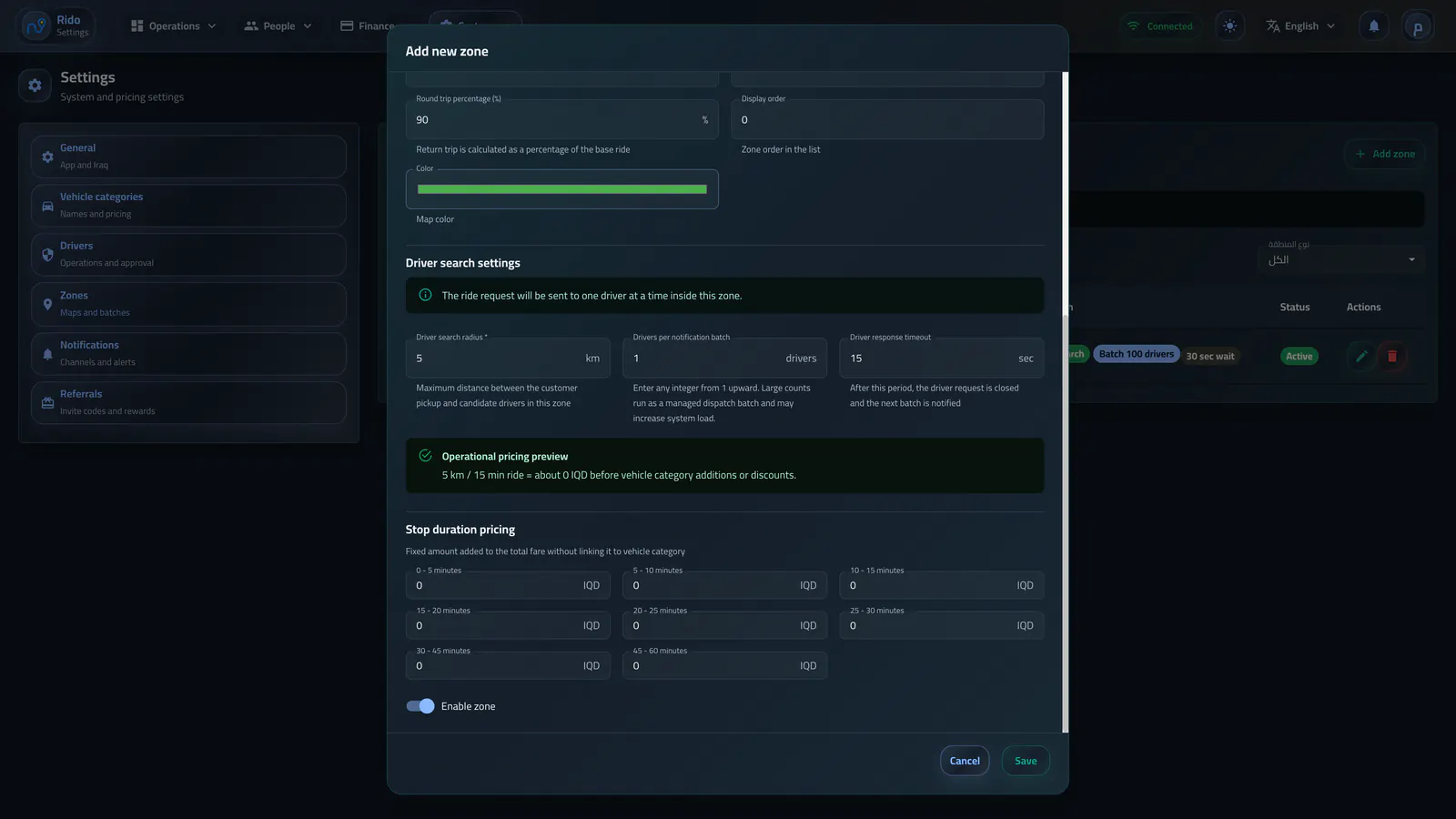Click the 10 - 15 minutes price field
The width and height of the screenshot is (1456, 819).
pyautogui.click(x=941, y=585)
